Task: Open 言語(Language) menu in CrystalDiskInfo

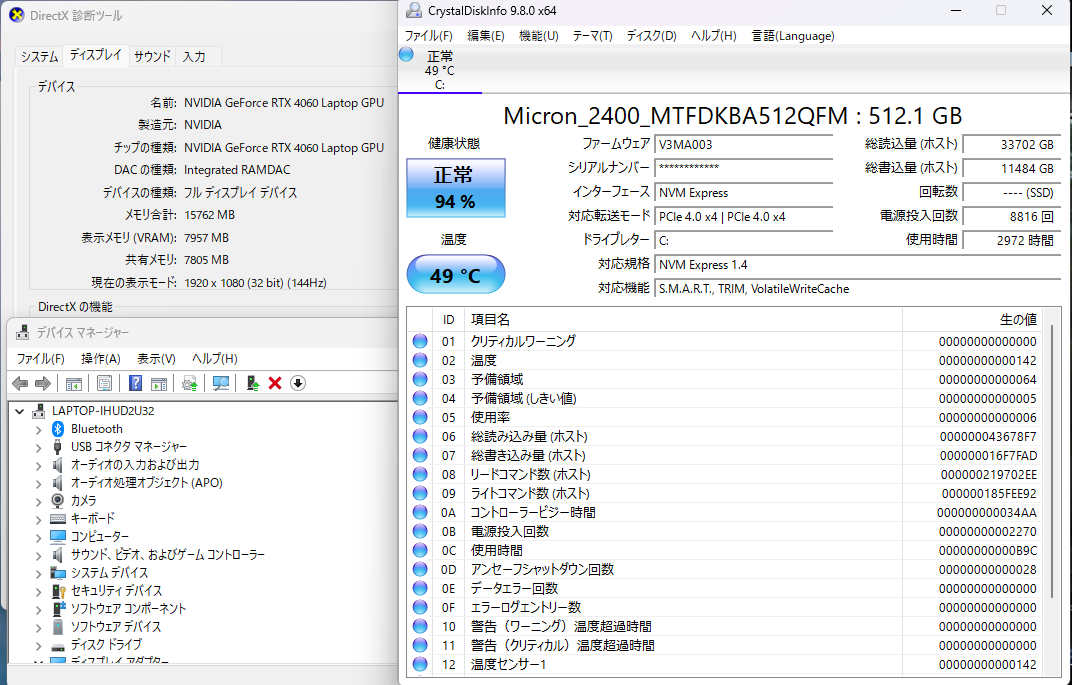Action: 793,36
